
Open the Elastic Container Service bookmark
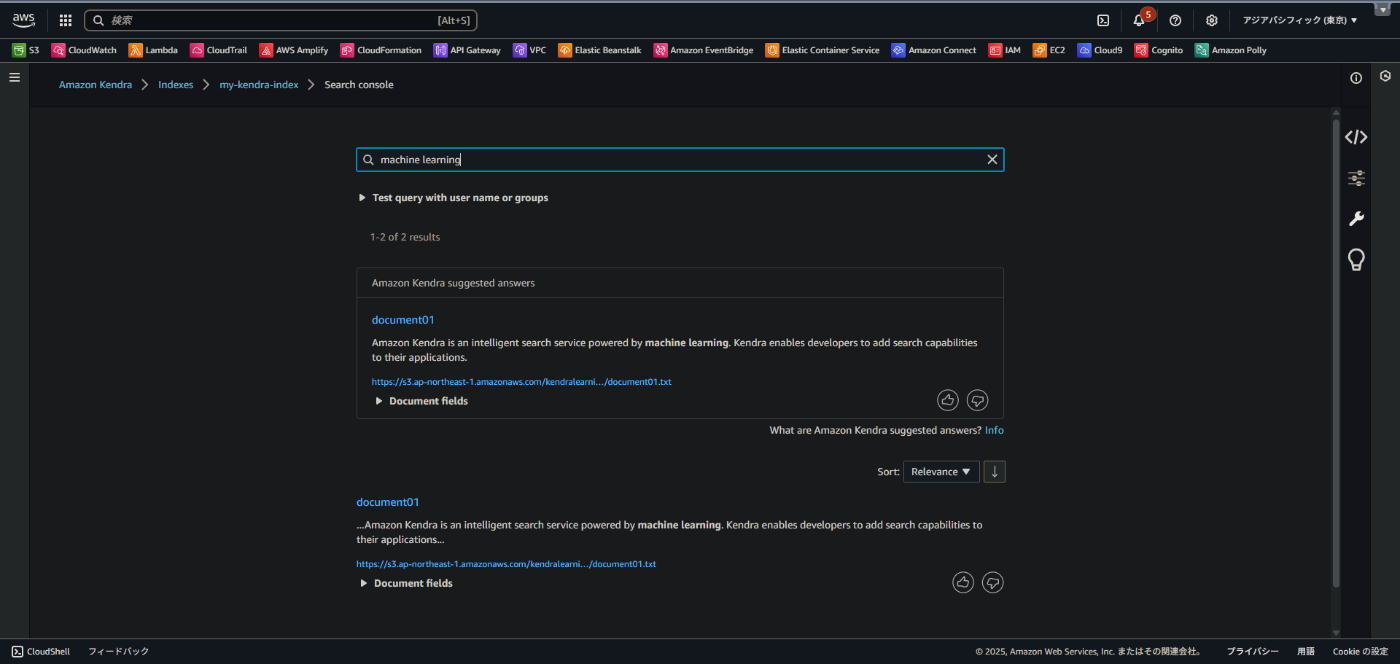pyautogui.click(x=822, y=50)
